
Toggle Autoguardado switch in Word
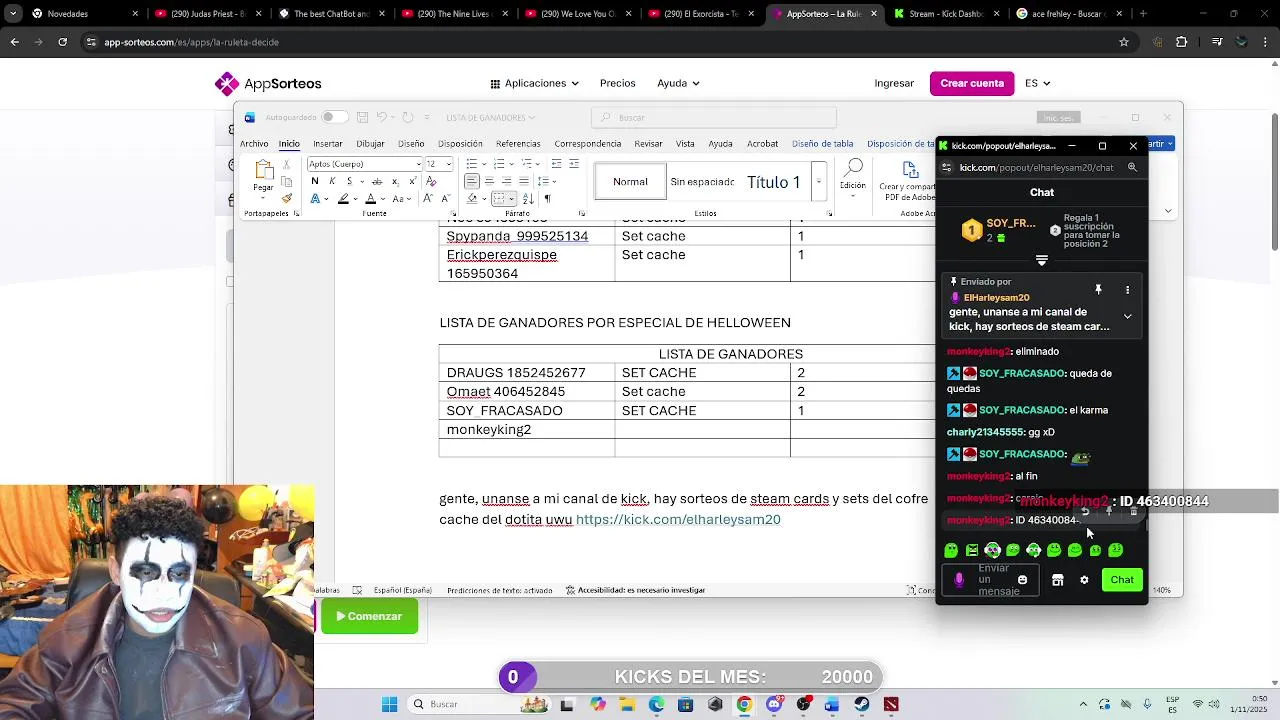[334, 117]
